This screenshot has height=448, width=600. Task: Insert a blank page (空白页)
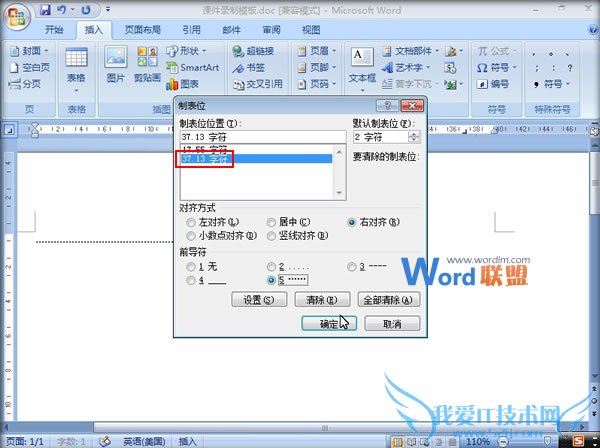[29, 68]
